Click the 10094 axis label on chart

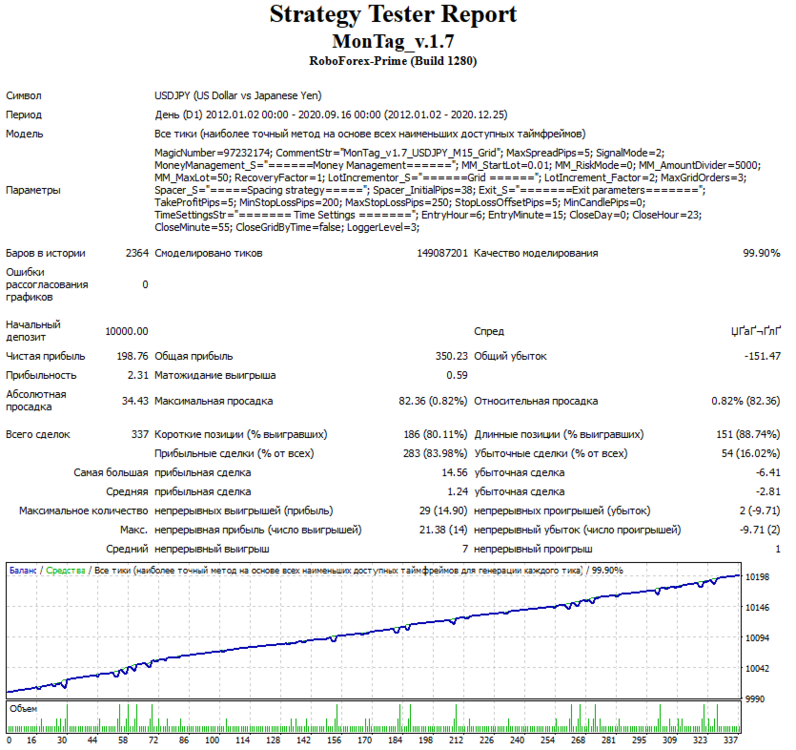coord(757,638)
